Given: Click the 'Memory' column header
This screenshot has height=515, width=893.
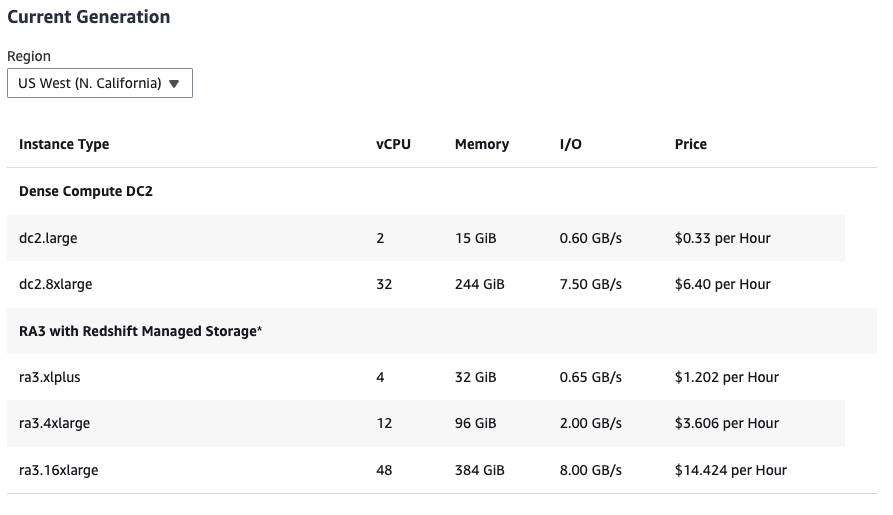Looking at the screenshot, I should click(482, 144).
